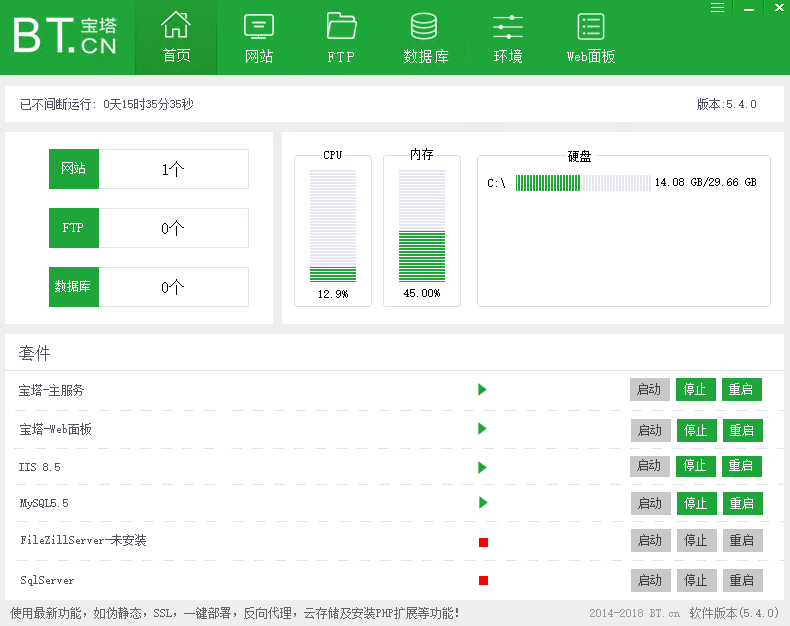The height and width of the screenshot is (626, 790).
Task: Go to the 数据库 database tab
Action: (x=425, y=38)
